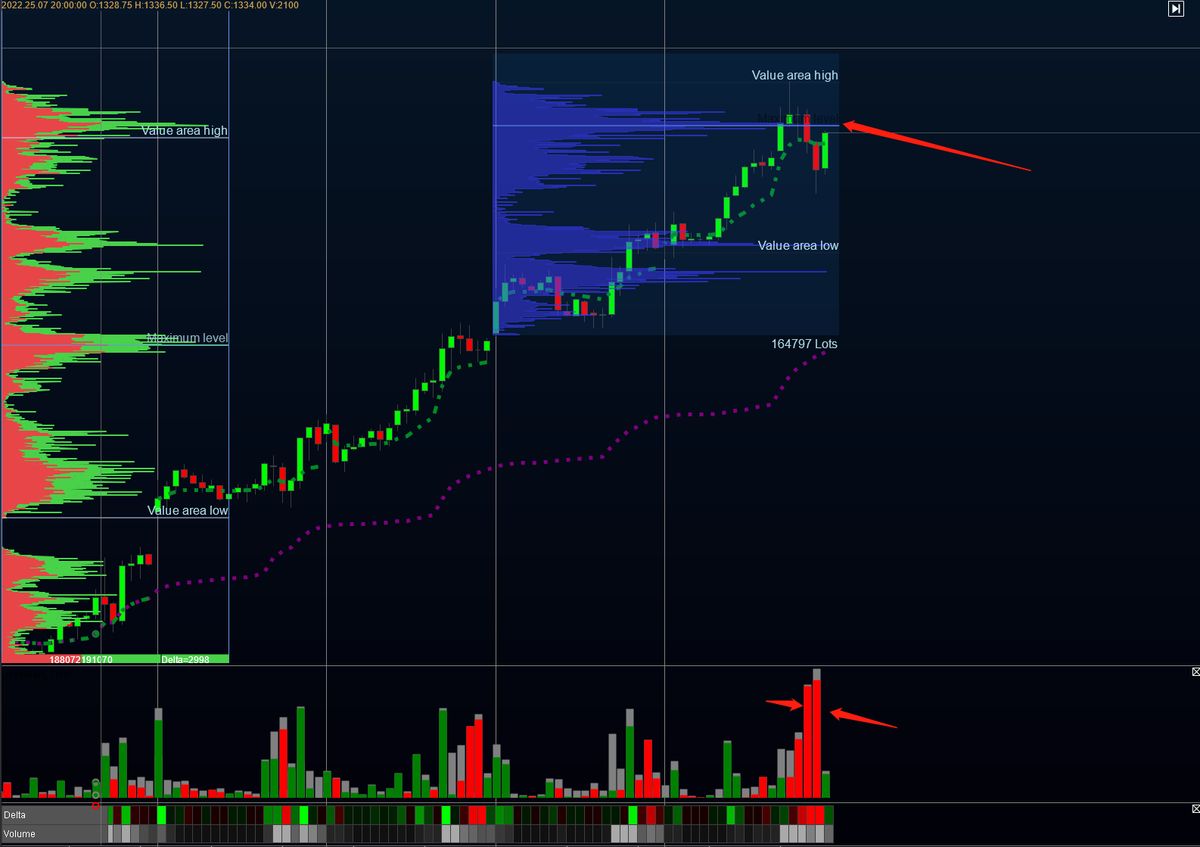Select 'Value area high' label in blue profile box
This screenshot has width=1200, height=847.
pyautogui.click(x=795, y=75)
